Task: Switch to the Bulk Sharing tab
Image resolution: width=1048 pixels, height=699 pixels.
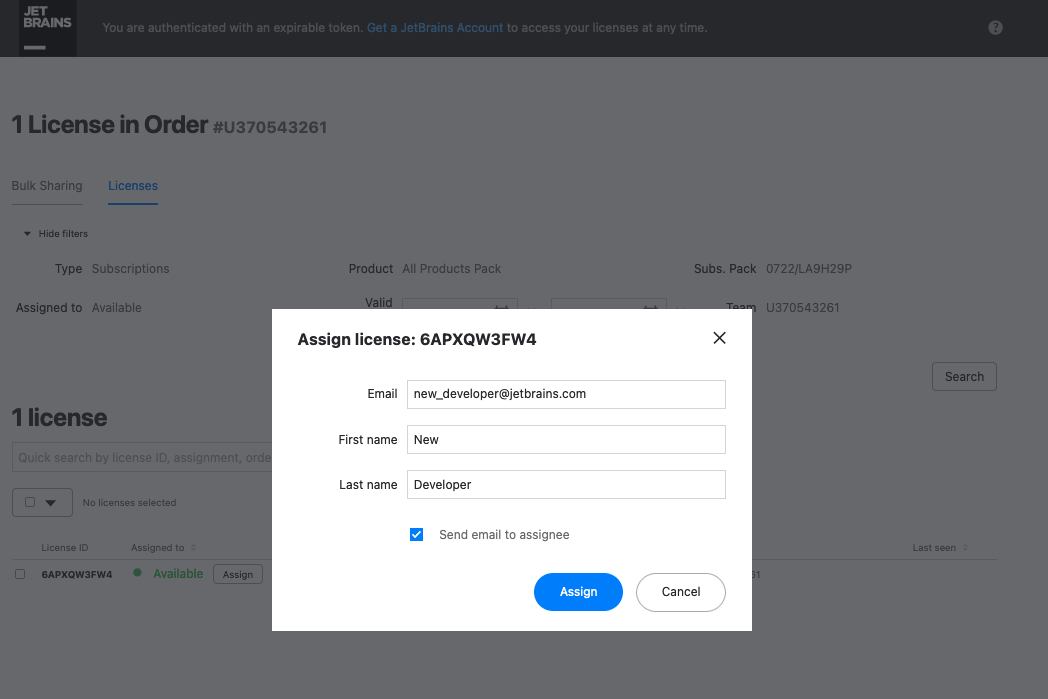Action: point(47,186)
